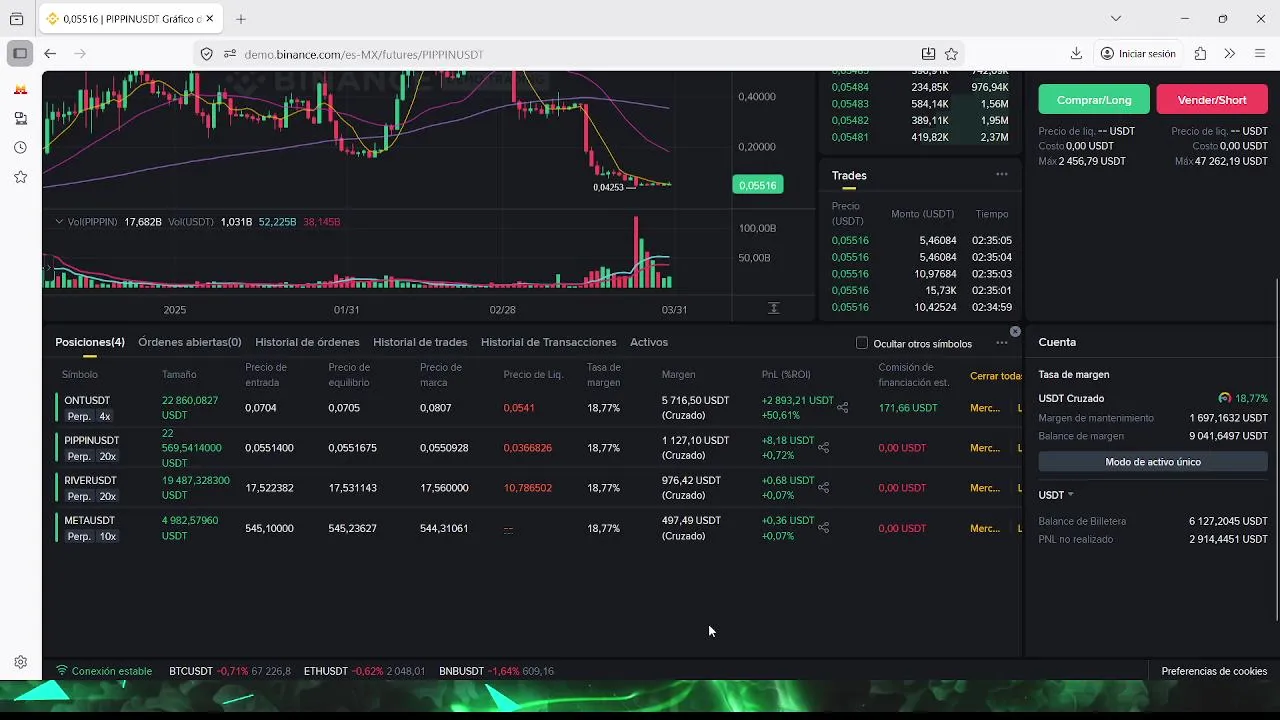The width and height of the screenshot is (1280, 720).
Task: Open site permissions icon in address bar
Action: [x=229, y=54]
